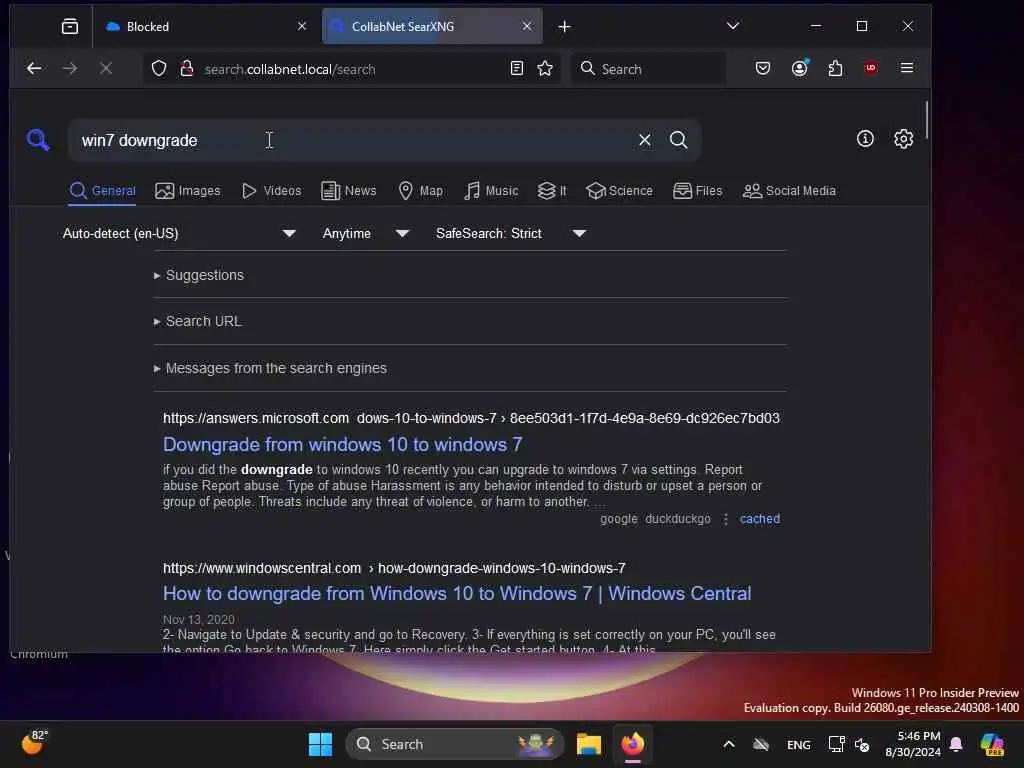Screen dimensions: 1024x768
Task: Show hidden system tray icons
Action: pyautogui.click(x=729, y=744)
